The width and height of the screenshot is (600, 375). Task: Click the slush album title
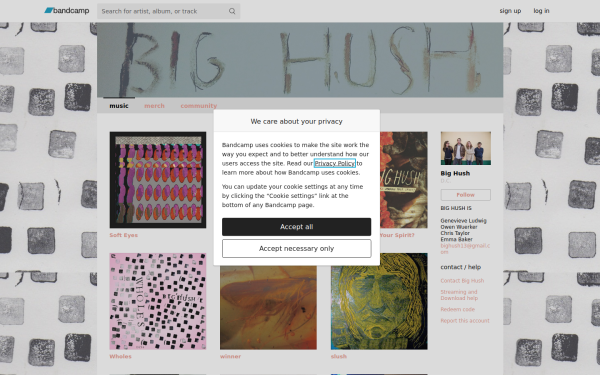339,357
